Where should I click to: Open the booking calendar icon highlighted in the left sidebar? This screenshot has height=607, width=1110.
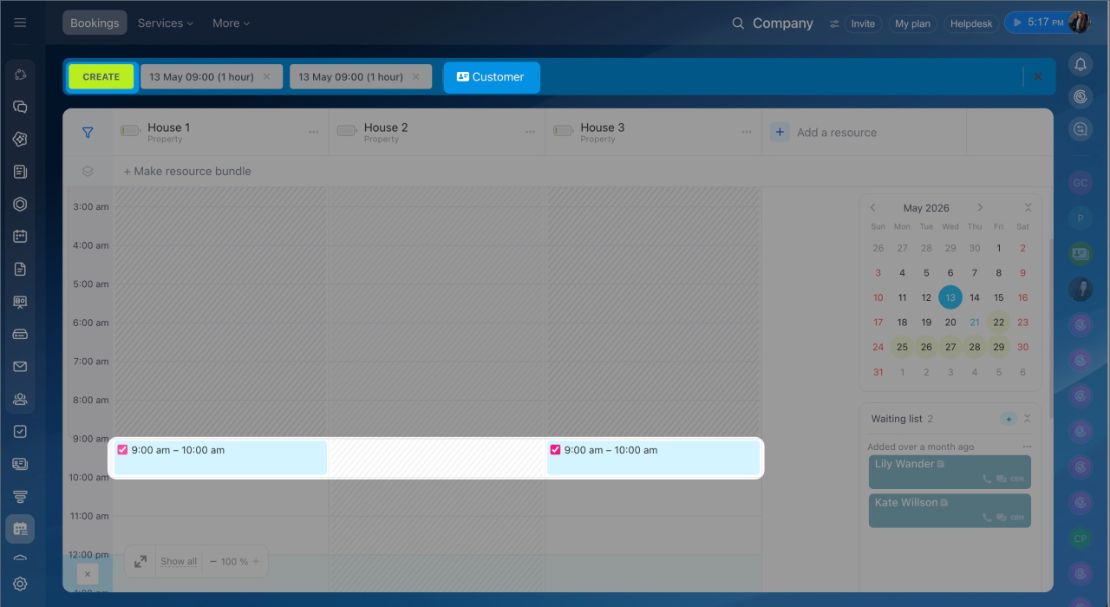click(20, 528)
